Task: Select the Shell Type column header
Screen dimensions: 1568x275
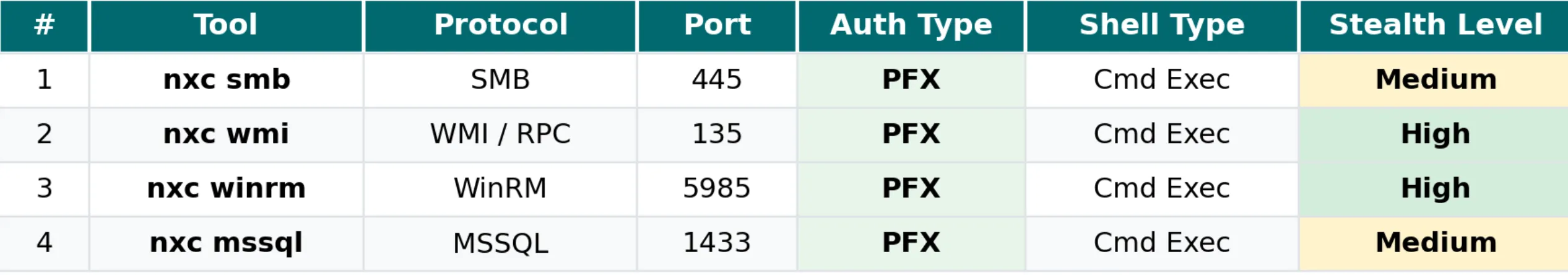Action: 1162,25
